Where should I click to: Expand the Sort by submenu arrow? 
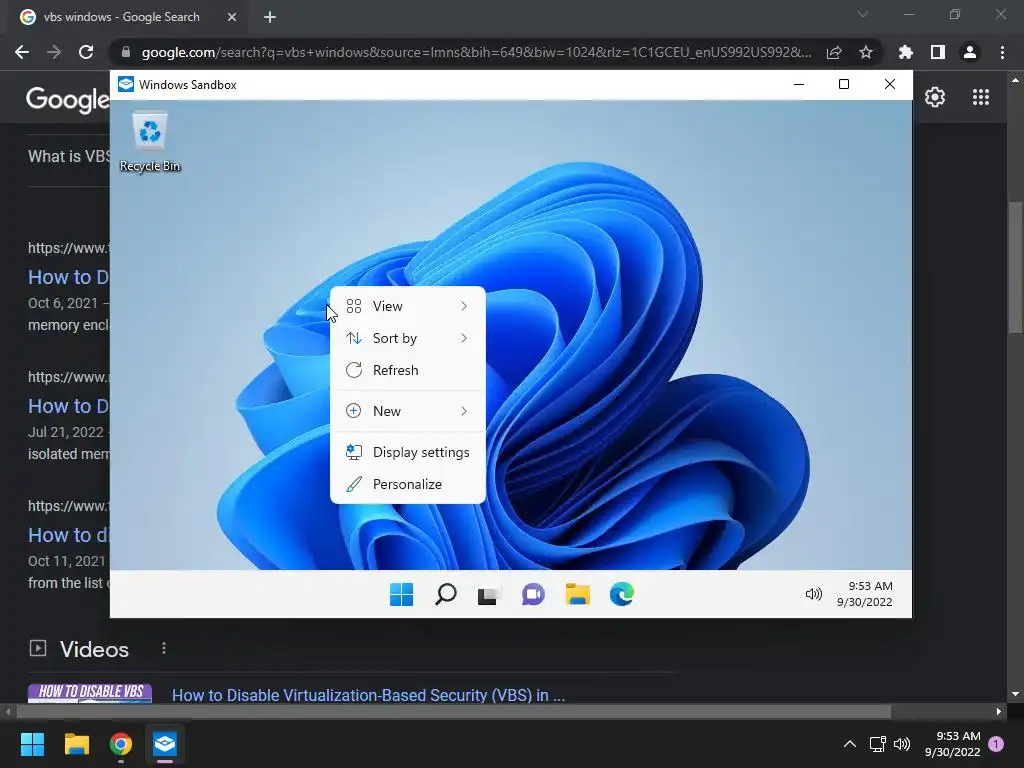coord(464,338)
